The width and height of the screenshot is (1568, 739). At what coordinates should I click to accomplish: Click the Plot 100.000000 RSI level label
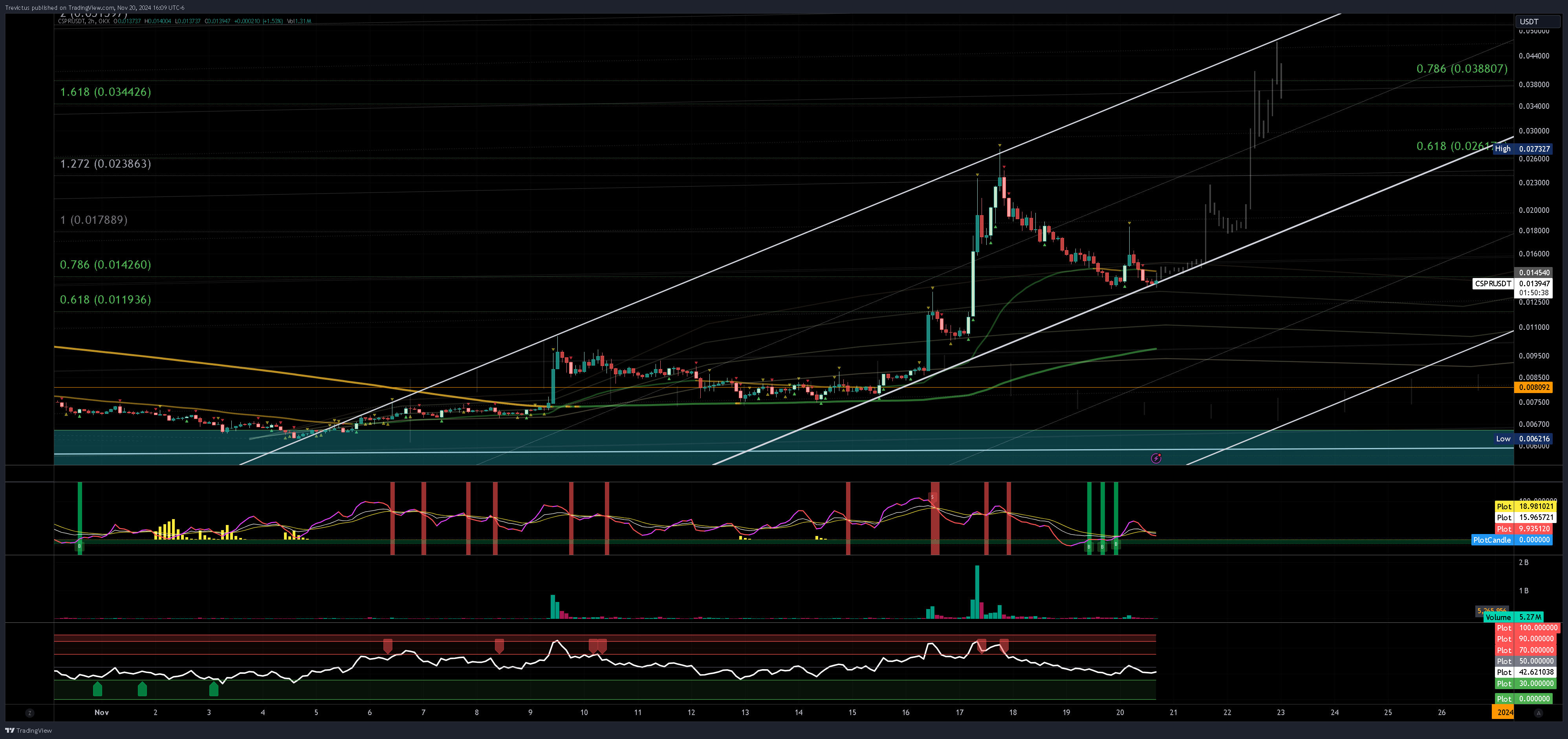[x=1527, y=627]
